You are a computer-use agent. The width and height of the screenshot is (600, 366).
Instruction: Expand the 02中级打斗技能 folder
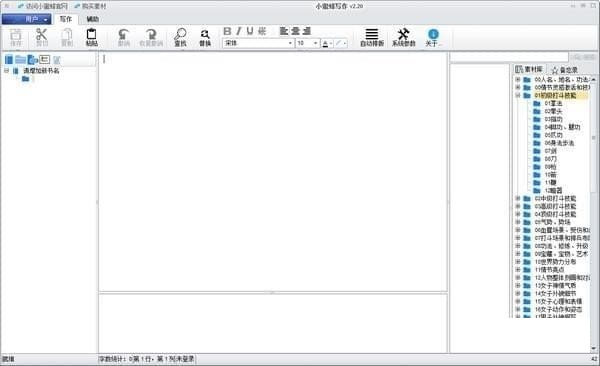(x=518, y=198)
